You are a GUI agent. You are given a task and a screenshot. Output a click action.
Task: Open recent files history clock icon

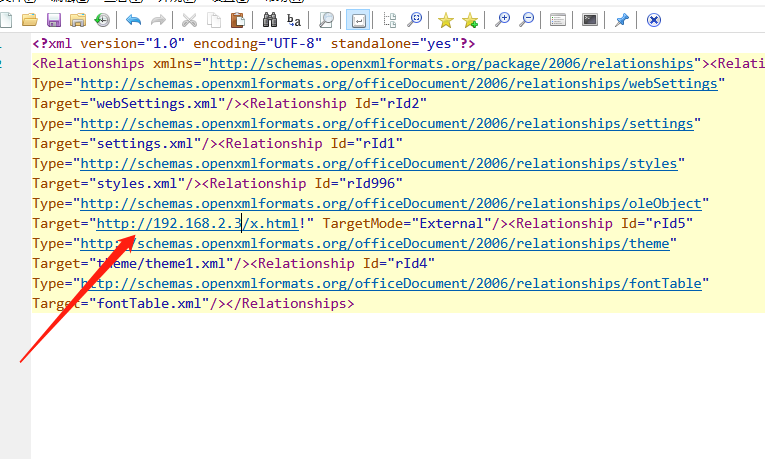click(102, 20)
